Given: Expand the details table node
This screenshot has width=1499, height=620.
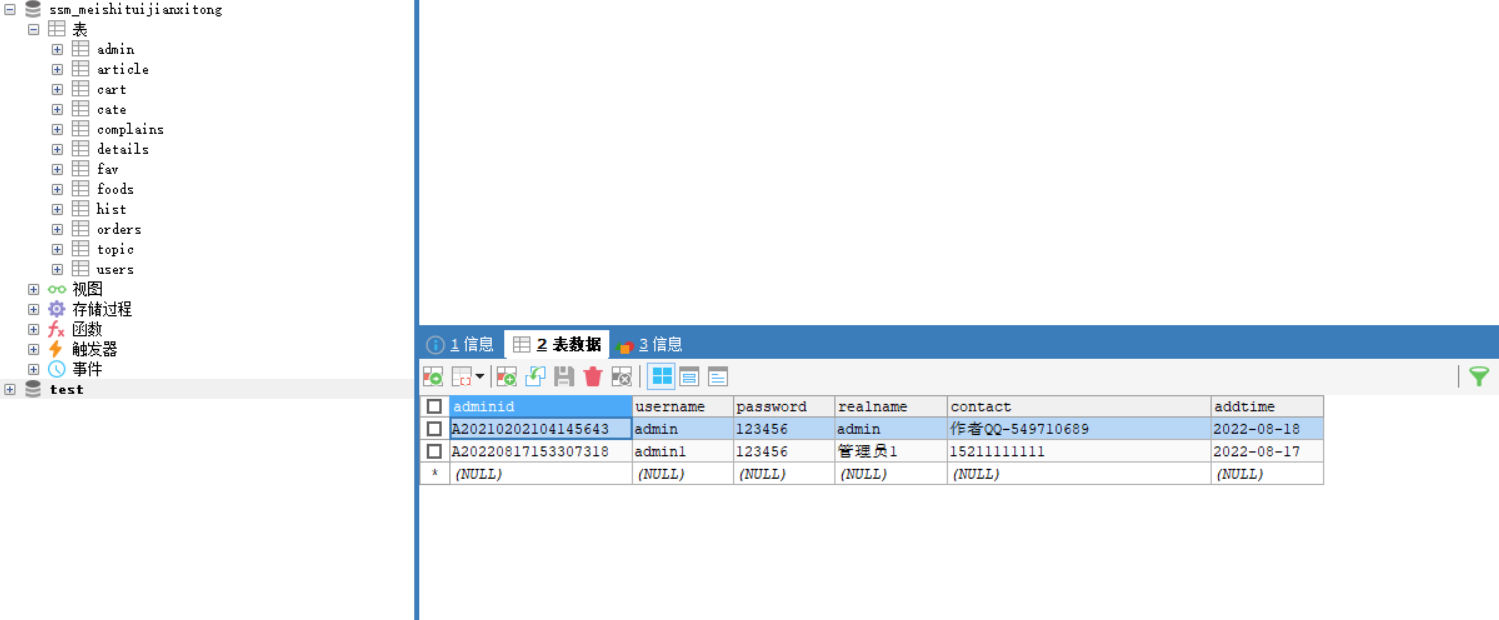Looking at the screenshot, I should (57, 149).
